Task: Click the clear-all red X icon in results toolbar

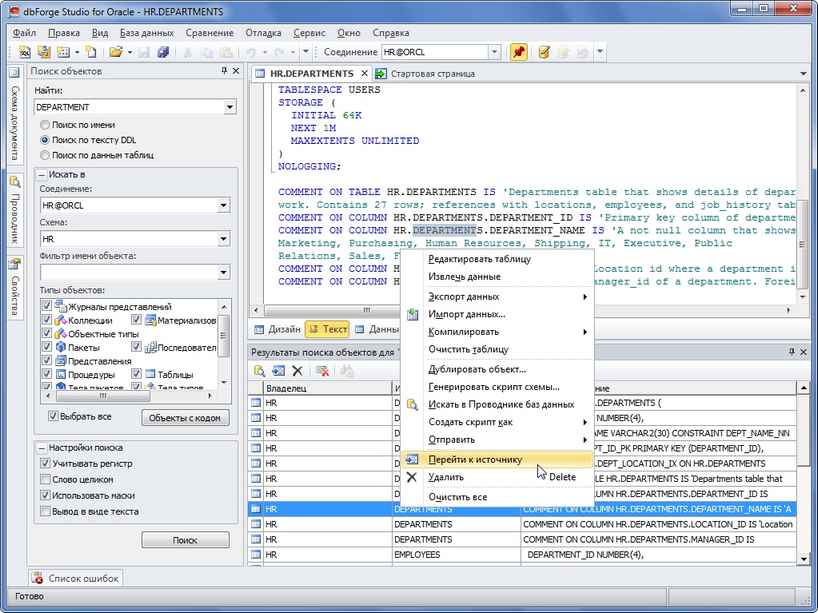Action: point(322,371)
